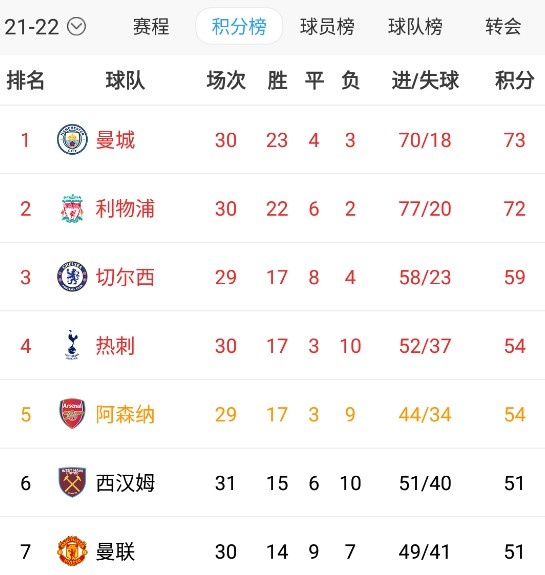Open the 21-22 season selector text
Viewport: 545px width, 575px height.
[32, 27]
